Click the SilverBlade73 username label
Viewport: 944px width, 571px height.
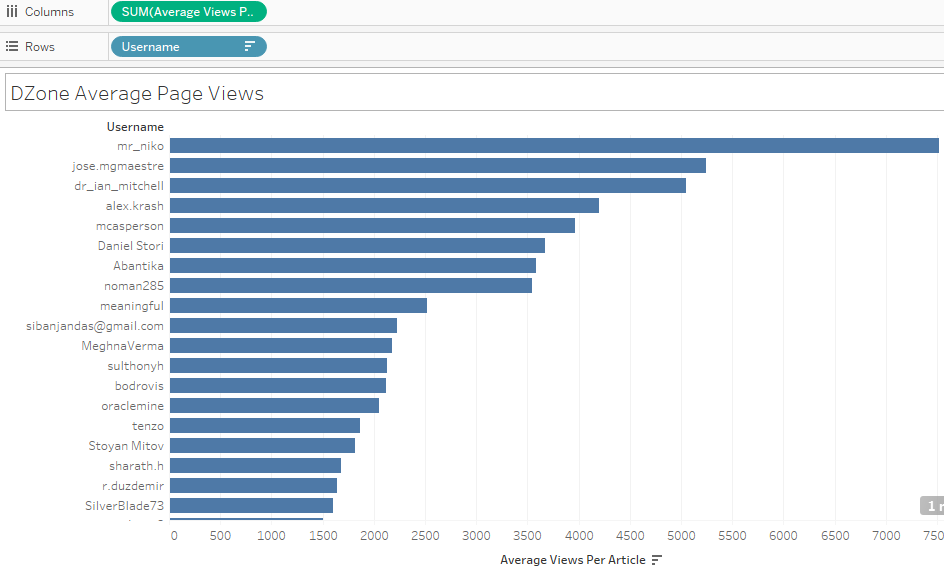pos(124,505)
